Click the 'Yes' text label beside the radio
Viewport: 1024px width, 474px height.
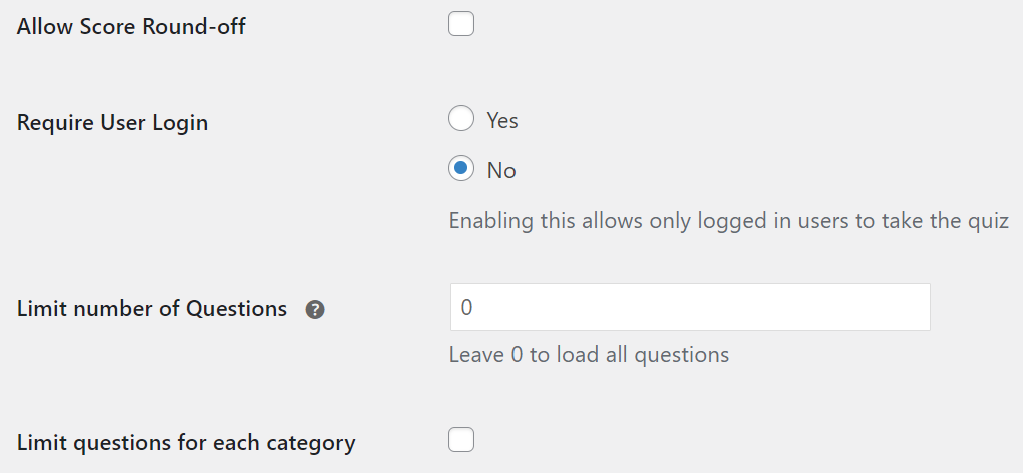tap(502, 120)
